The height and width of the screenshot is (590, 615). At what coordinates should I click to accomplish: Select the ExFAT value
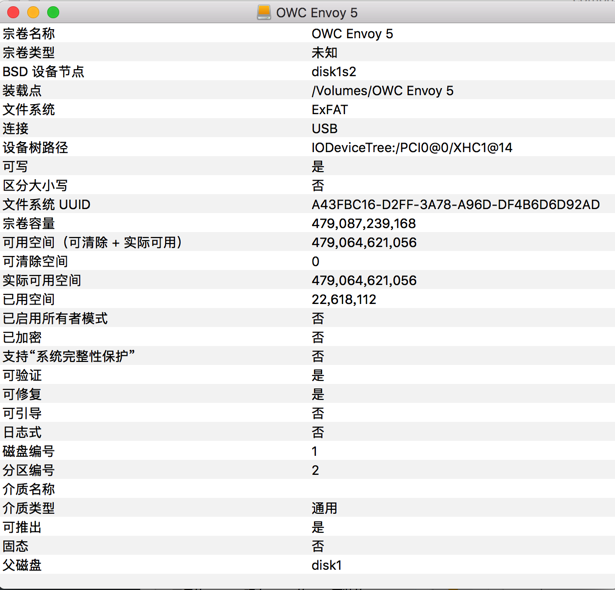(x=329, y=109)
